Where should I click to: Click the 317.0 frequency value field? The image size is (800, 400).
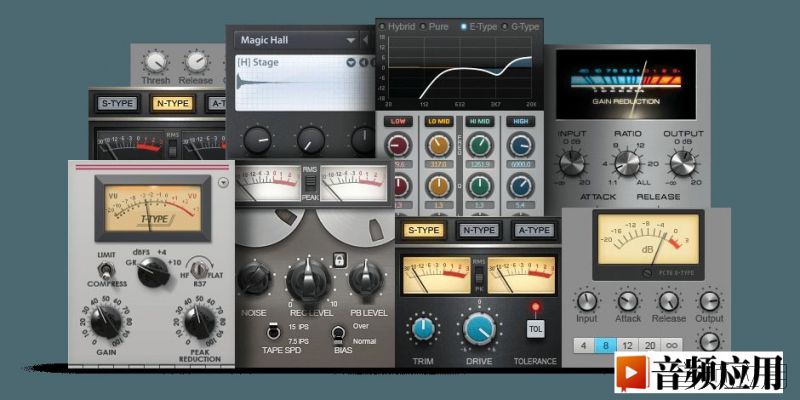click(439, 165)
